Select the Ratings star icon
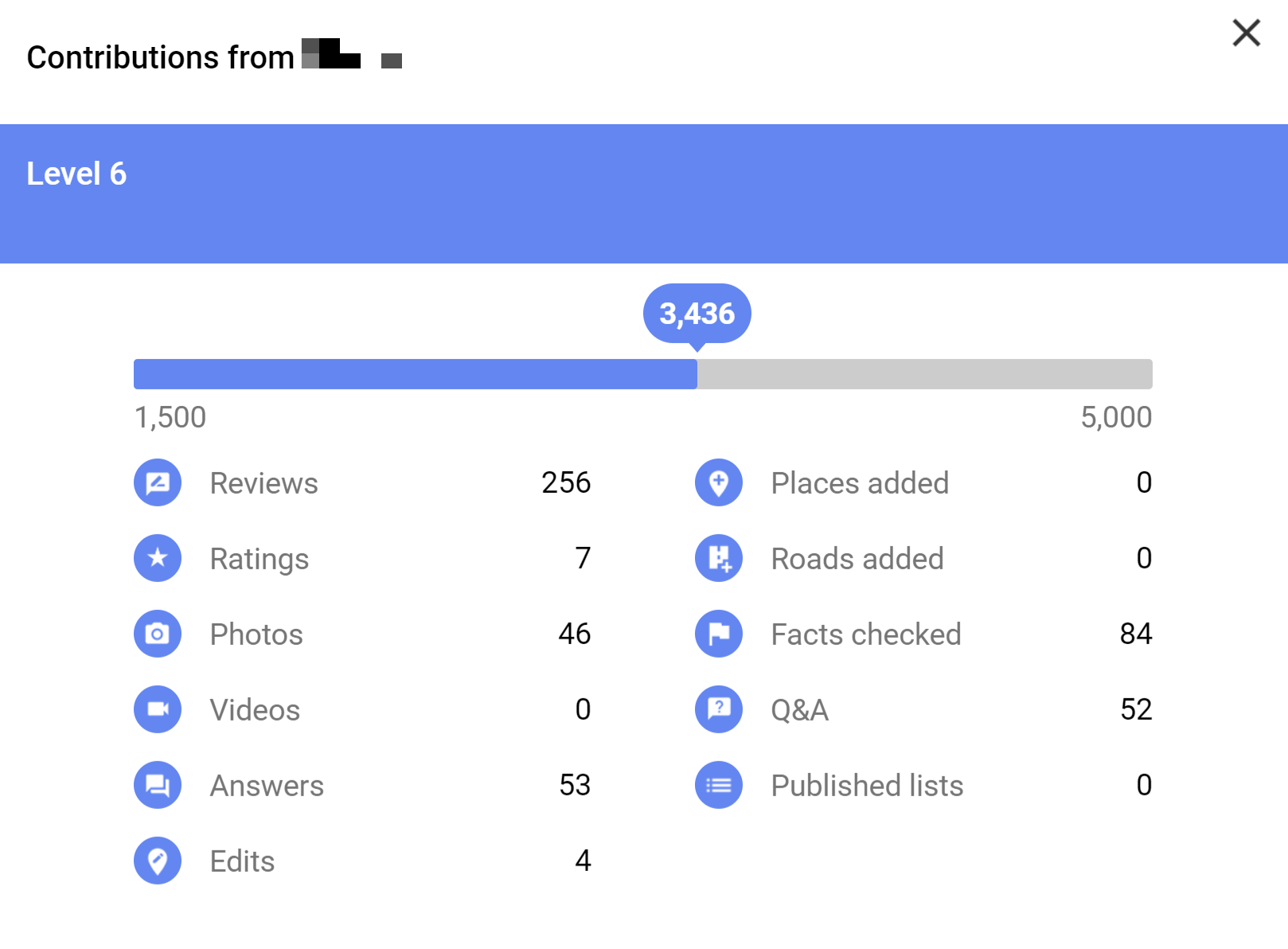Viewport: 1288px width, 949px height. [x=157, y=558]
